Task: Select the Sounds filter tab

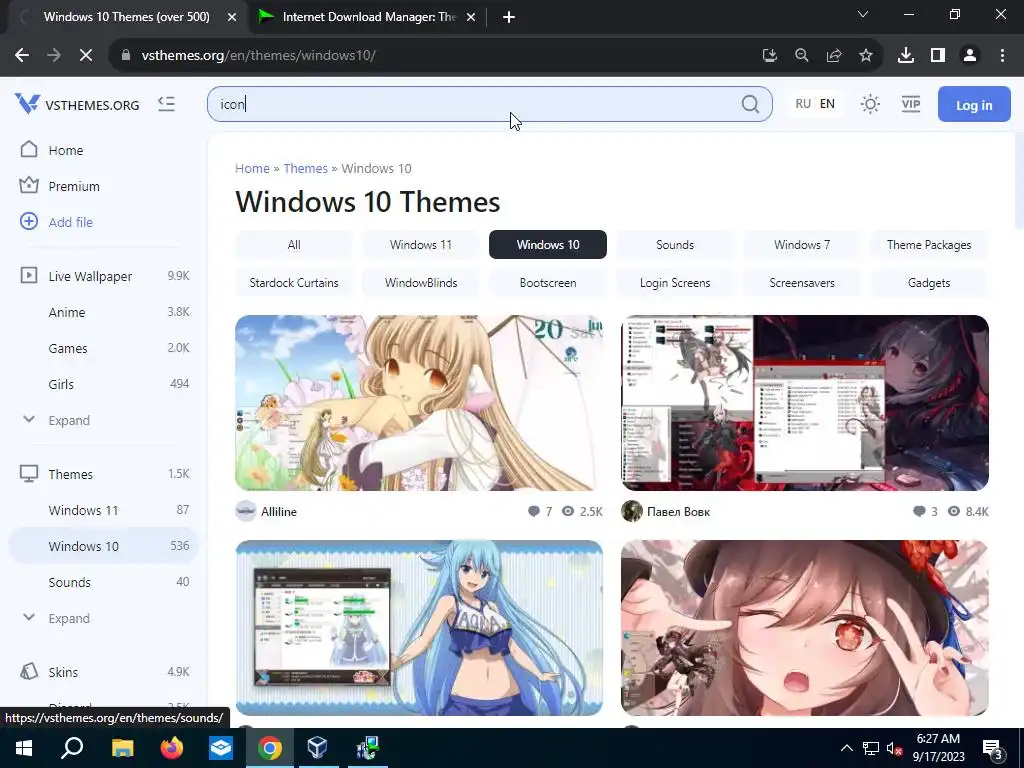Action: [x=675, y=245]
